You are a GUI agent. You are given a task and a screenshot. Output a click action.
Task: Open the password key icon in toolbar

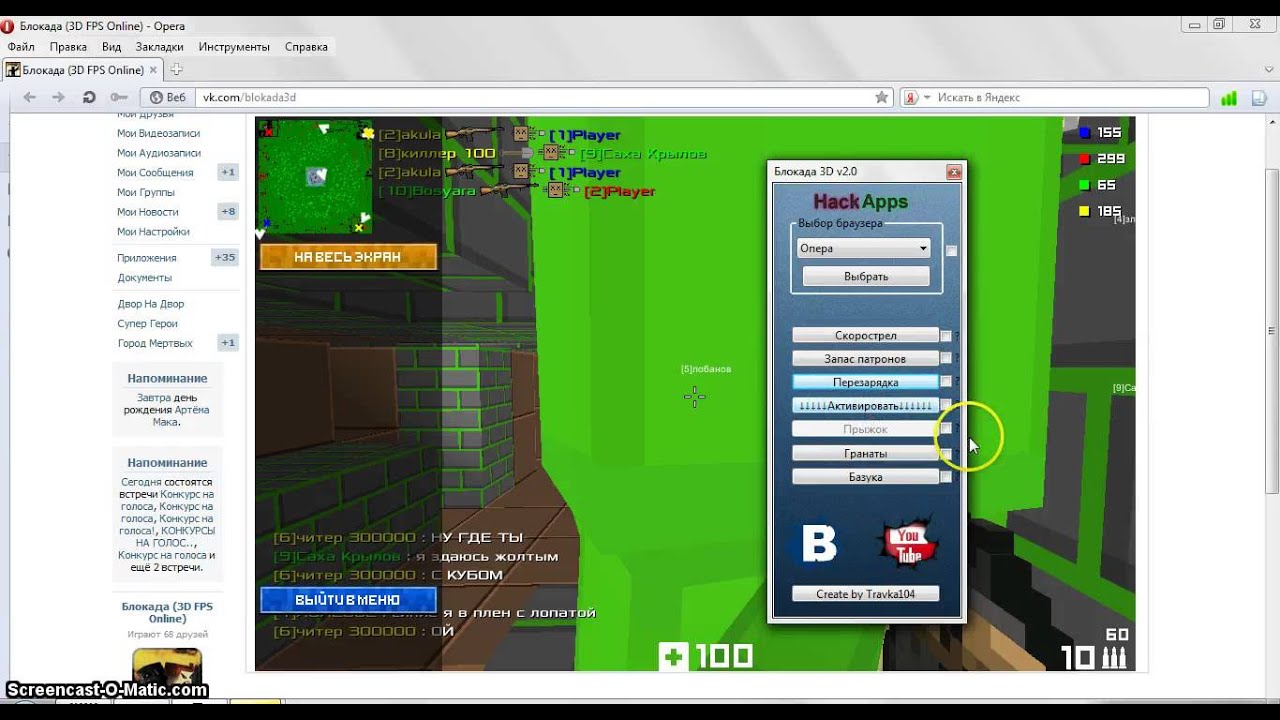(x=119, y=97)
